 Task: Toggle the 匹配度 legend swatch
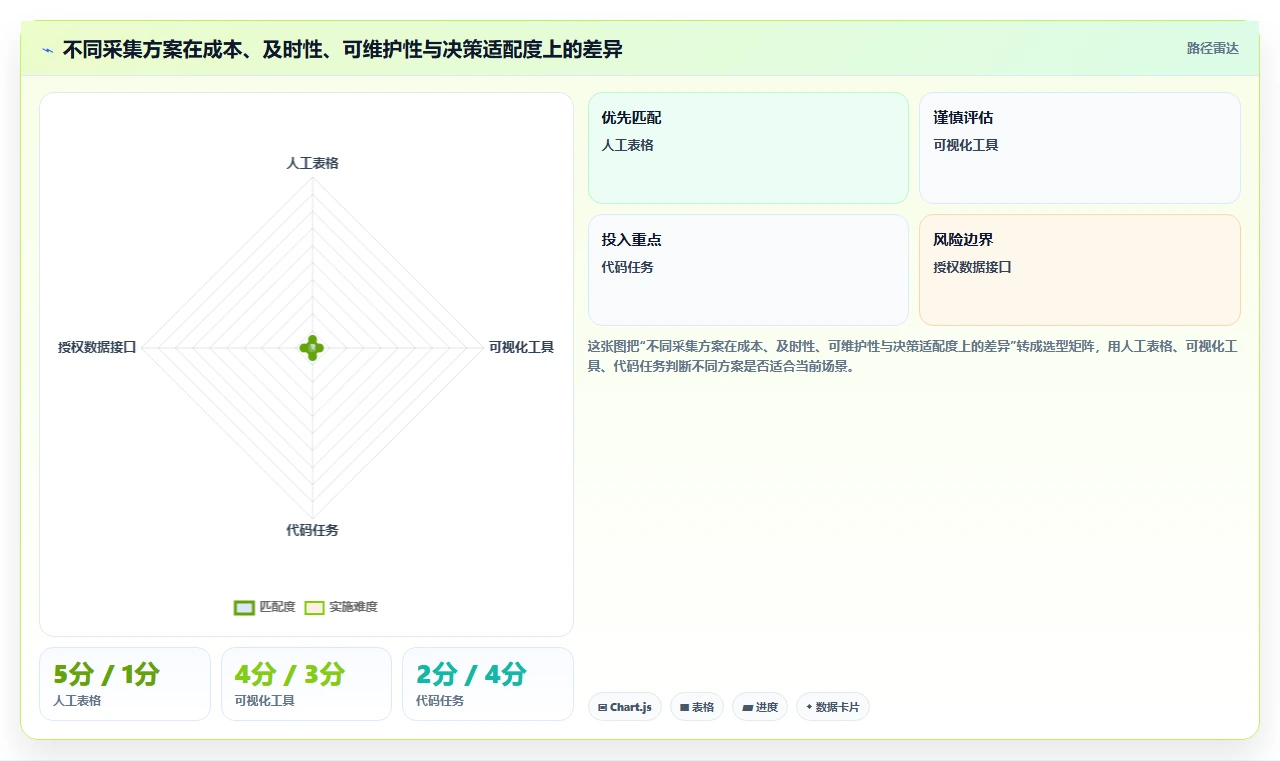click(244, 607)
